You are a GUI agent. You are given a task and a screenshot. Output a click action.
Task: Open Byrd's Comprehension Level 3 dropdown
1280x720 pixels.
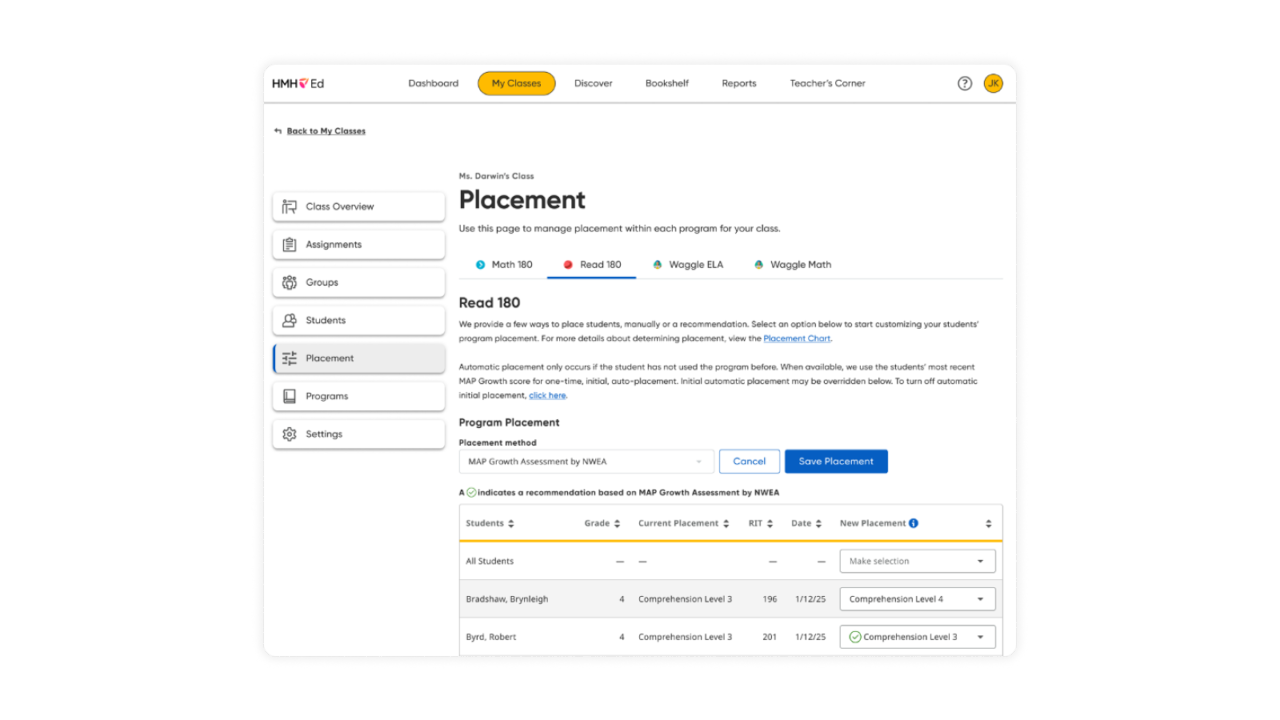(917, 637)
